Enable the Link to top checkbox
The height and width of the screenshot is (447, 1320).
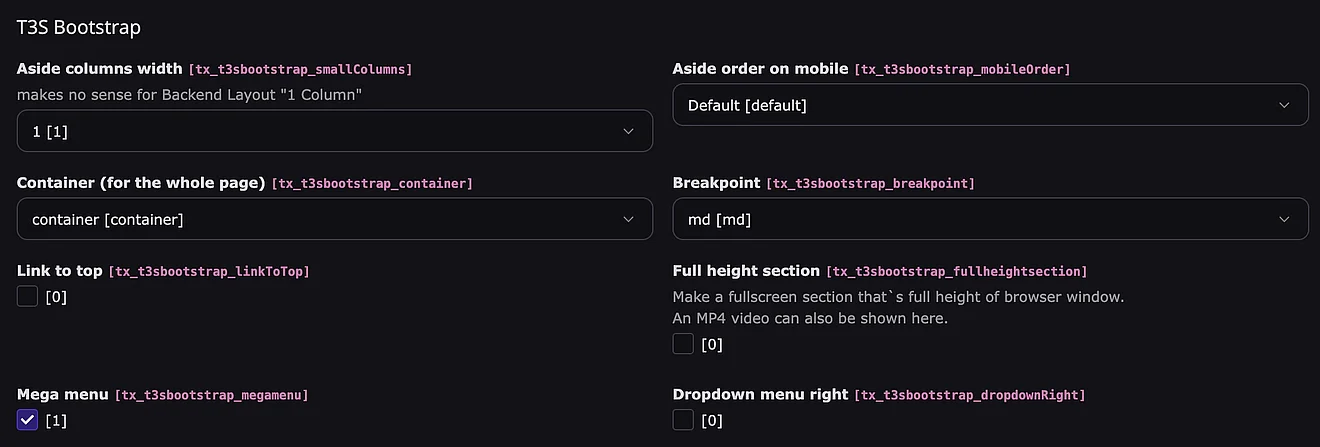pyautogui.click(x=28, y=296)
